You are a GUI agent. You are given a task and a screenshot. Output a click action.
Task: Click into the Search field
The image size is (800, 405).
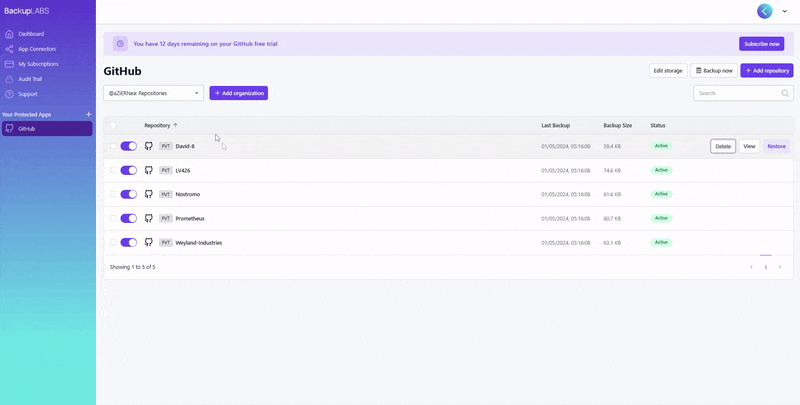coord(743,93)
